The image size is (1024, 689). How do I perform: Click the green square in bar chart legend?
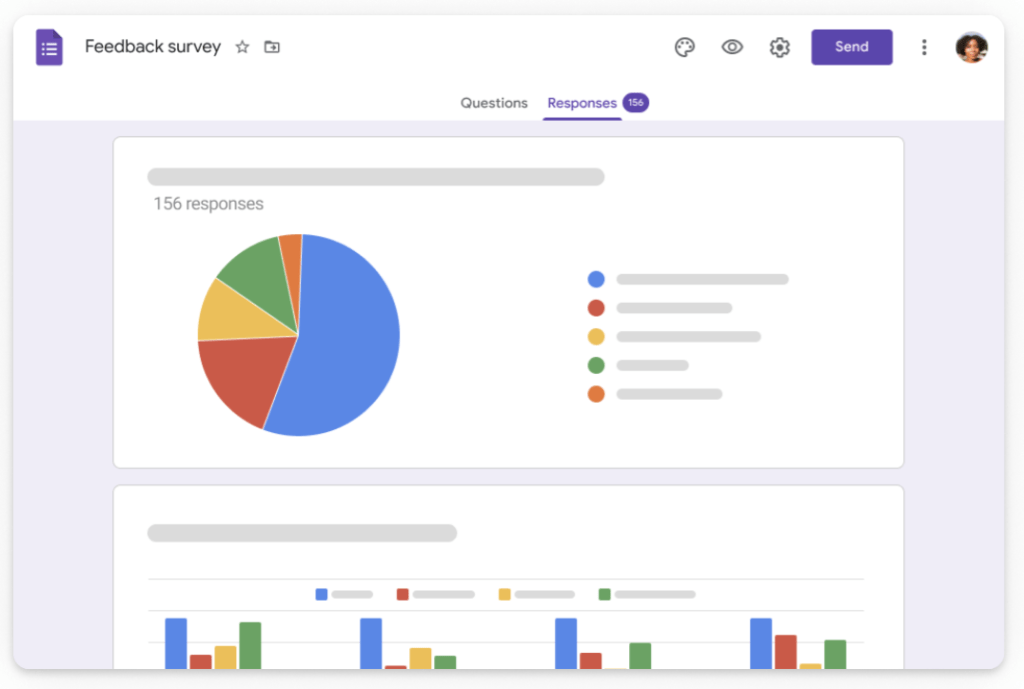604,594
